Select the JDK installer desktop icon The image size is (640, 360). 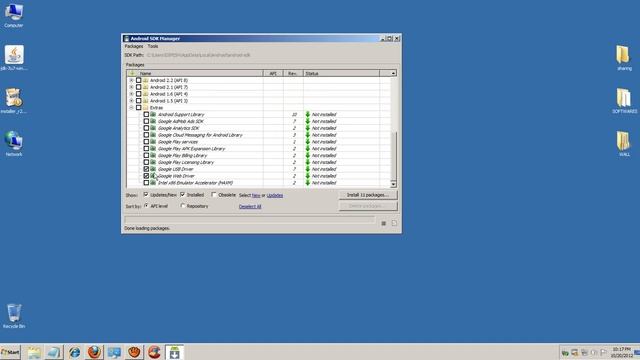(14, 58)
